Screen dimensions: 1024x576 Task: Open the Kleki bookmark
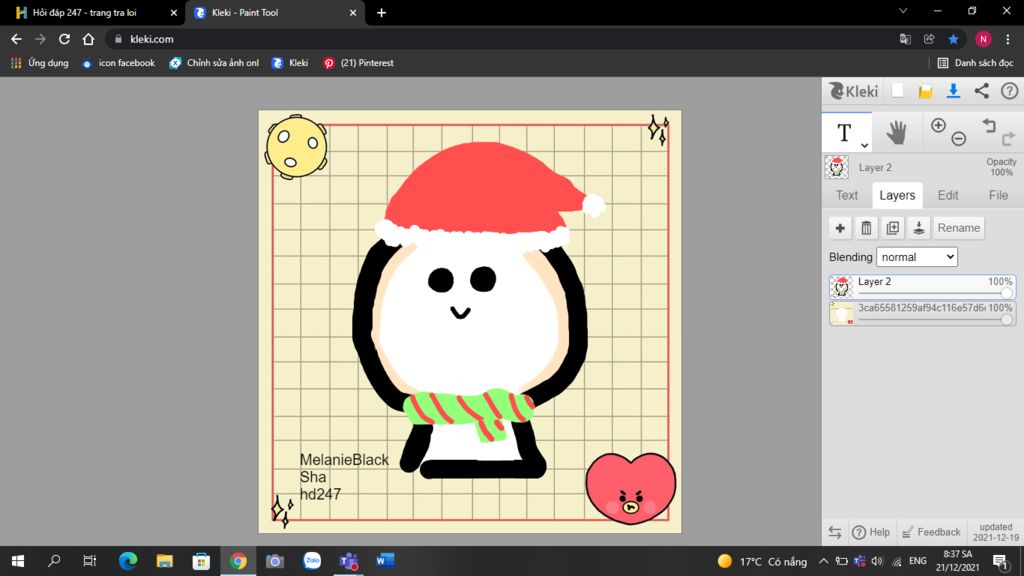tap(290, 63)
